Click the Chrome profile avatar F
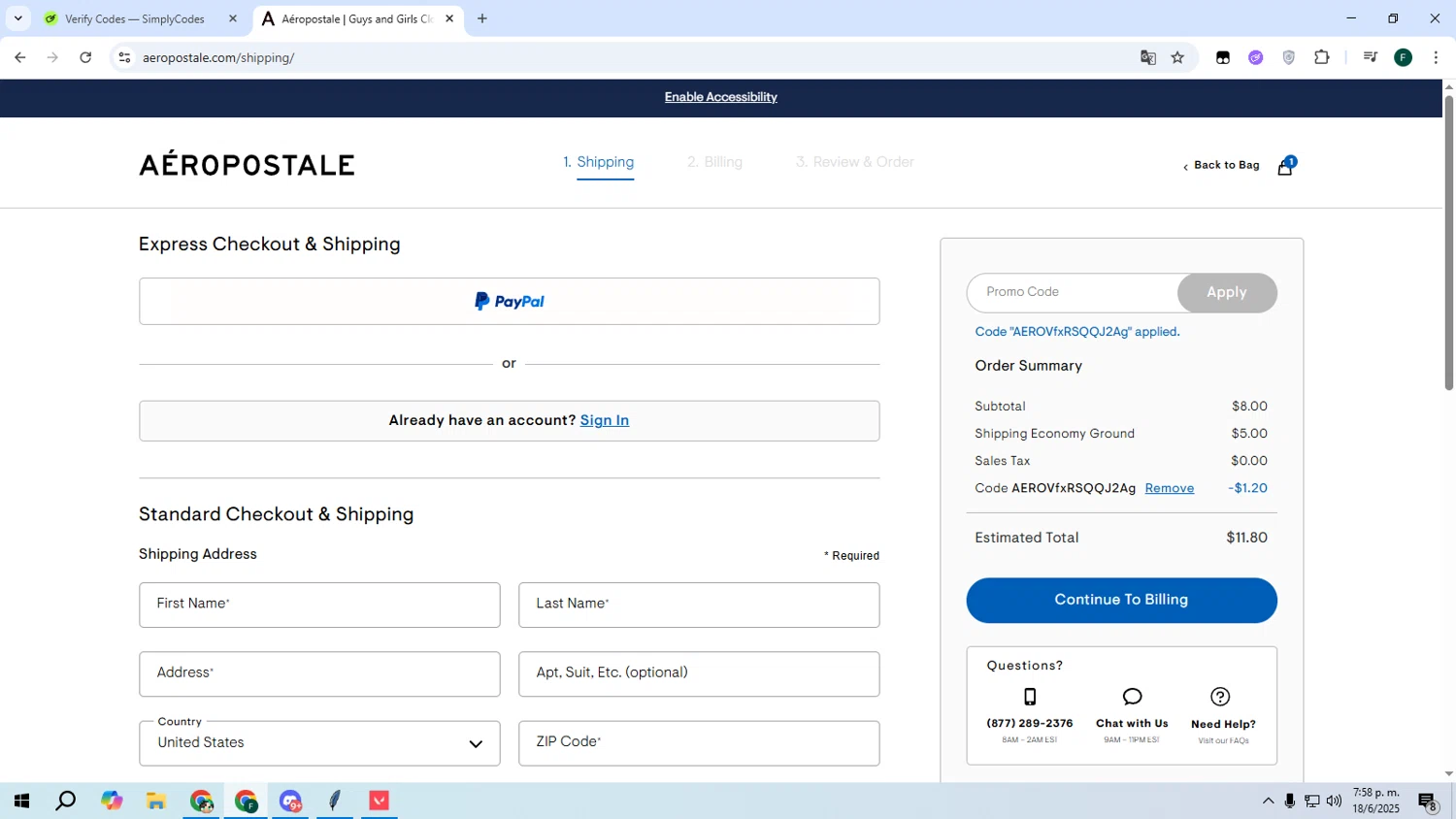The height and width of the screenshot is (819, 1456). [x=1403, y=57]
